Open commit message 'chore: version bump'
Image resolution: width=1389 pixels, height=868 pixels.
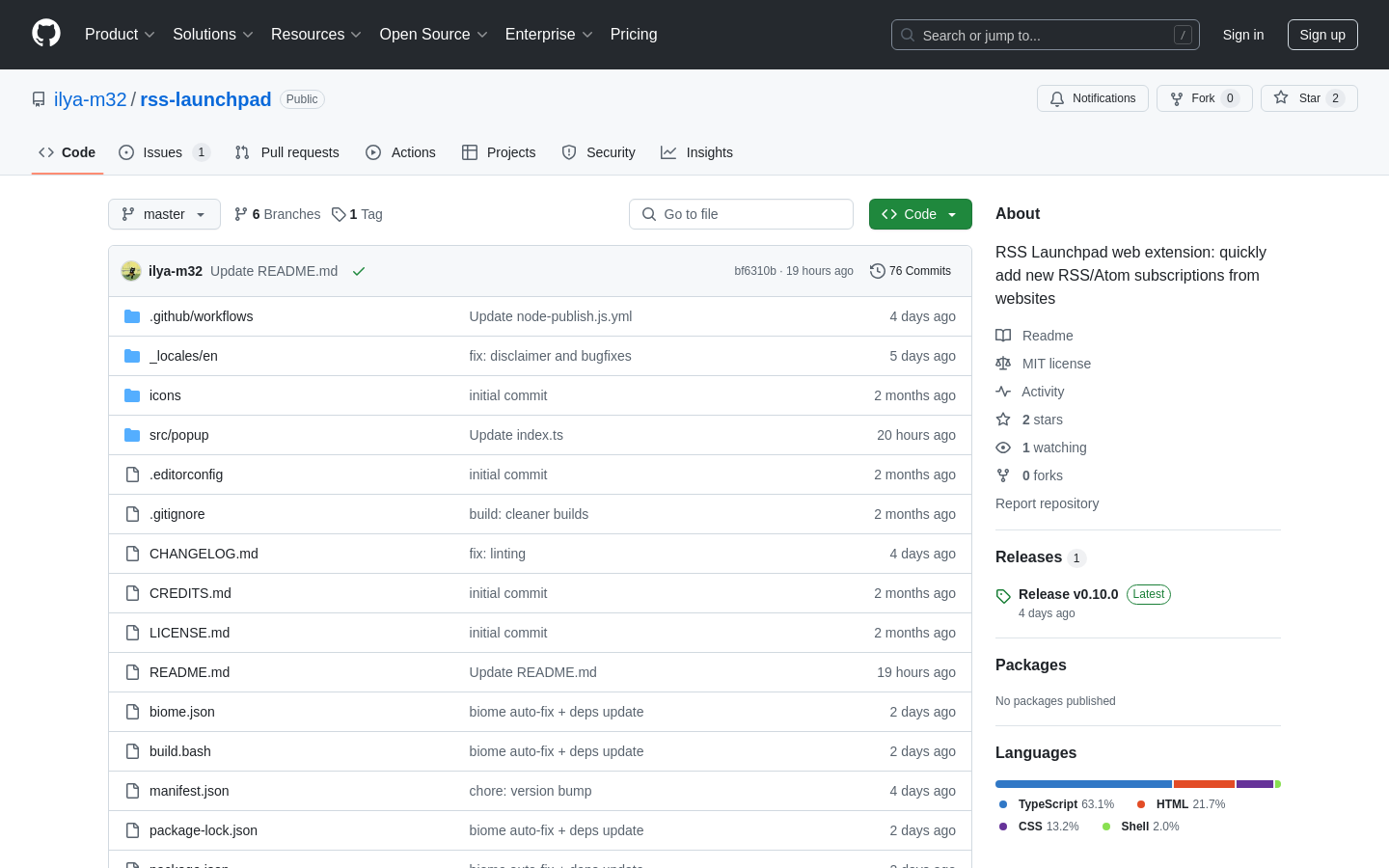point(531,791)
